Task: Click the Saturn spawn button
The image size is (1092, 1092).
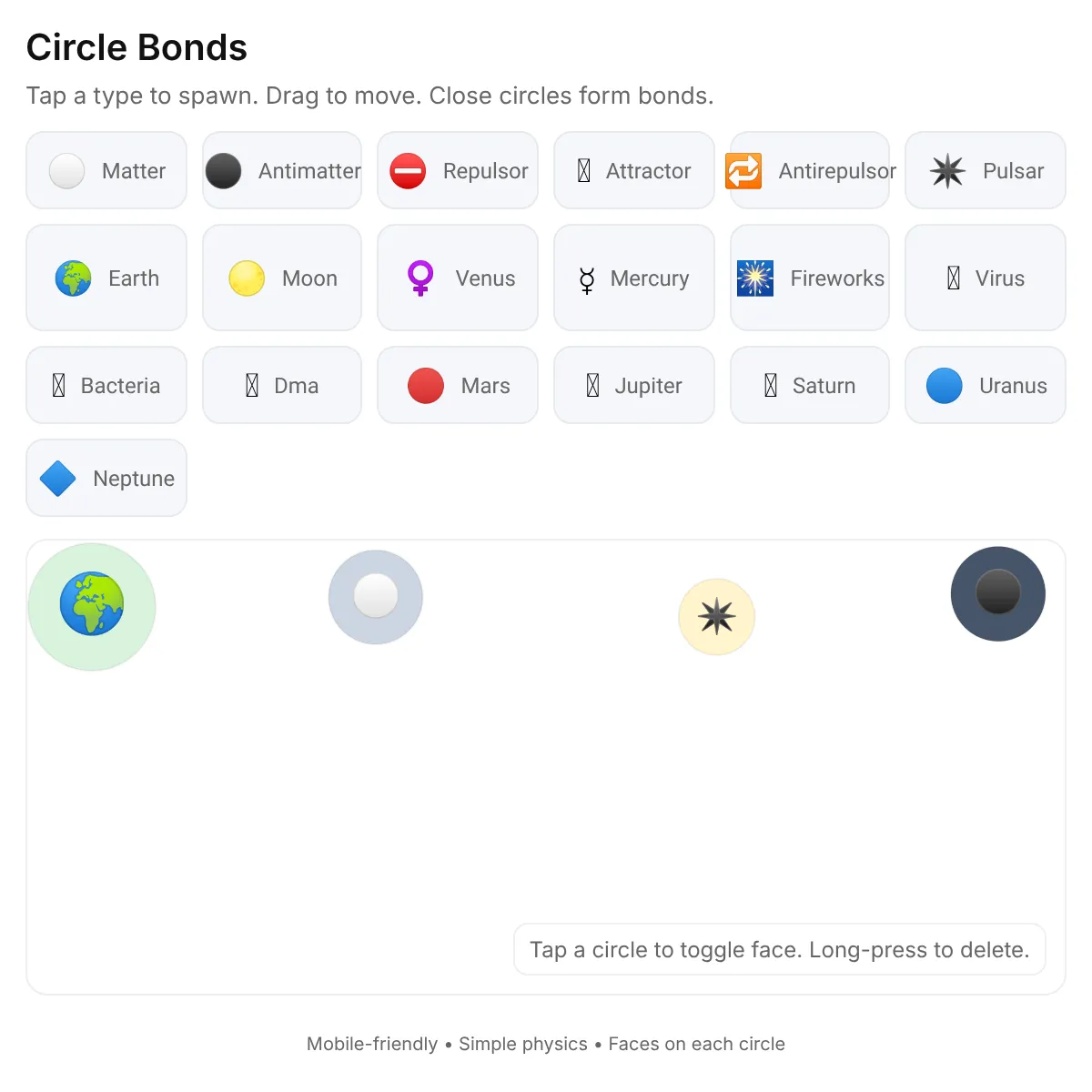Action: coord(810,385)
